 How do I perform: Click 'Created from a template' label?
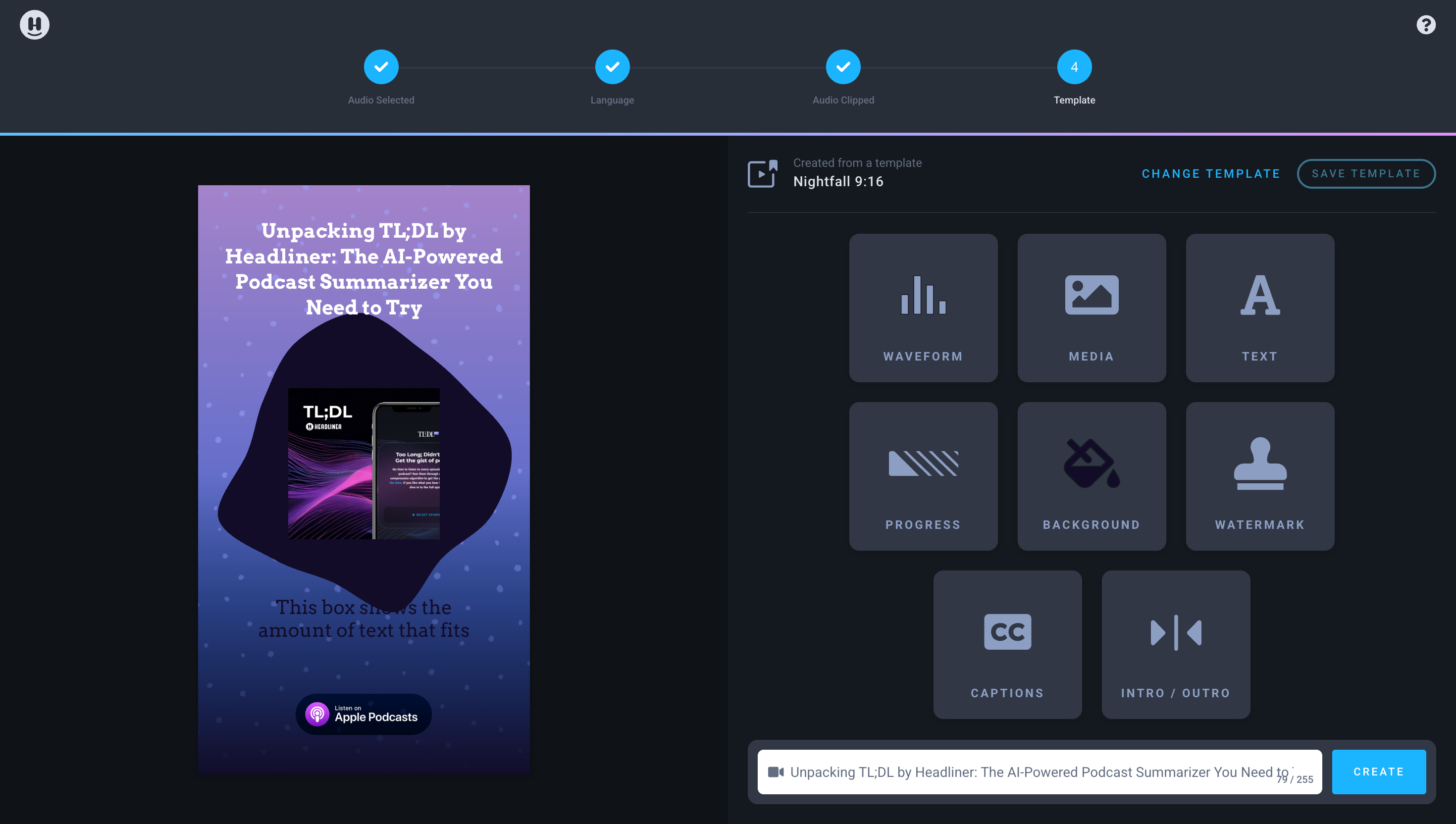pos(857,163)
